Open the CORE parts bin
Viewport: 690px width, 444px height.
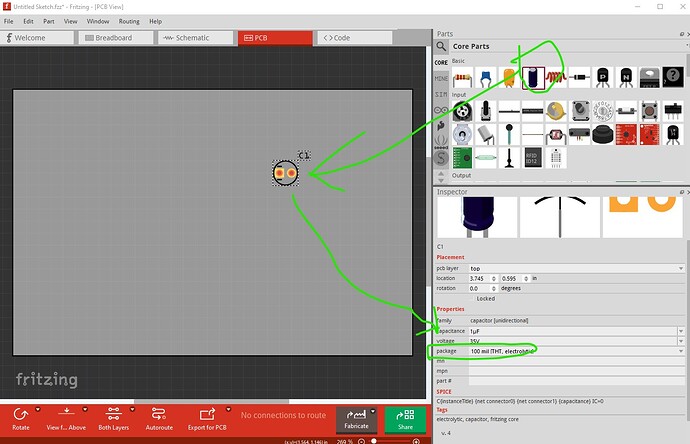pos(441,62)
